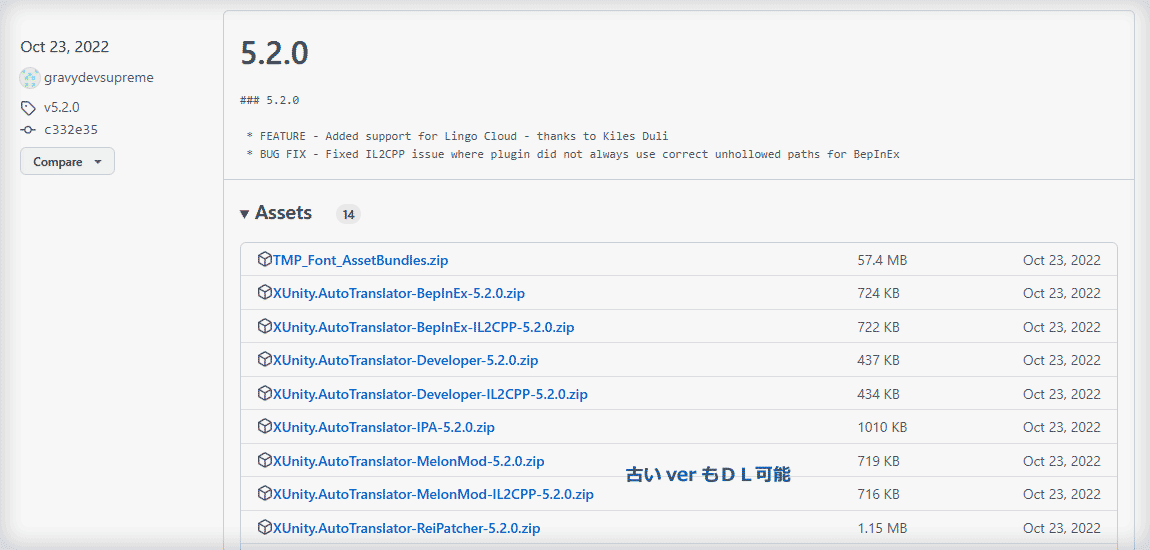The height and width of the screenshot is (550, 1150).
Task: Click package icon for TMP_Font_AssetBundles.zip
Action: [265, 259]
